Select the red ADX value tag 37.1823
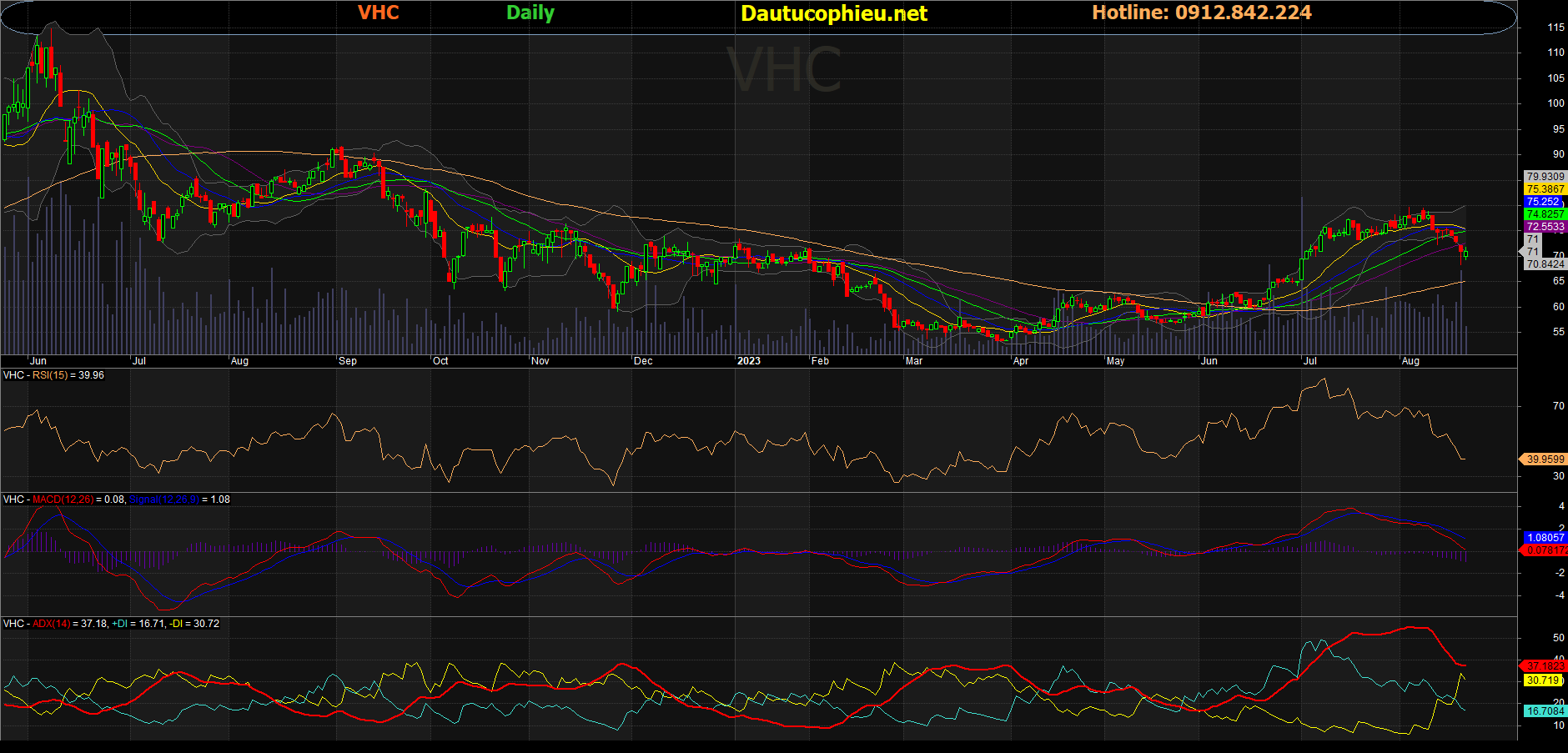Screen dimensions: 1568x753 tap(1545, 666)
